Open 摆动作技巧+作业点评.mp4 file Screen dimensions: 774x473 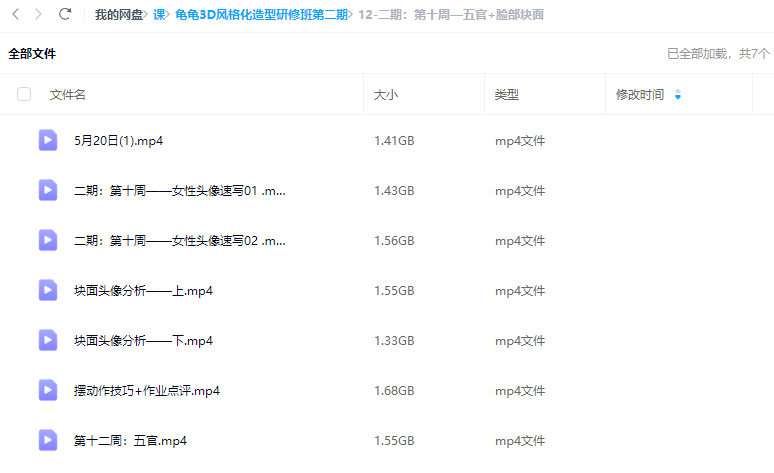click(146, 391)
